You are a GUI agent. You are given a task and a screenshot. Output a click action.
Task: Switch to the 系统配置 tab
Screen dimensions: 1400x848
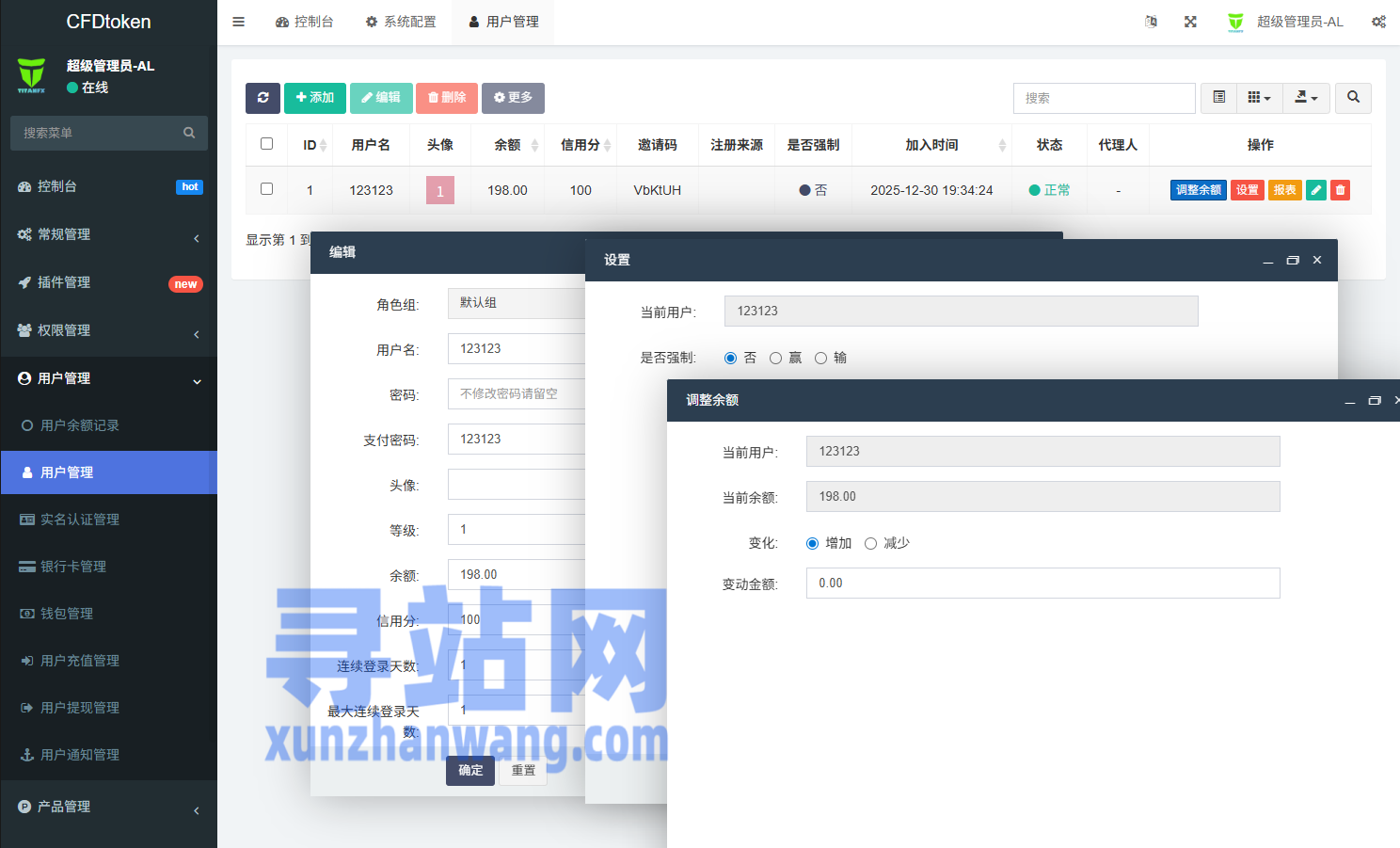point(401,22)
